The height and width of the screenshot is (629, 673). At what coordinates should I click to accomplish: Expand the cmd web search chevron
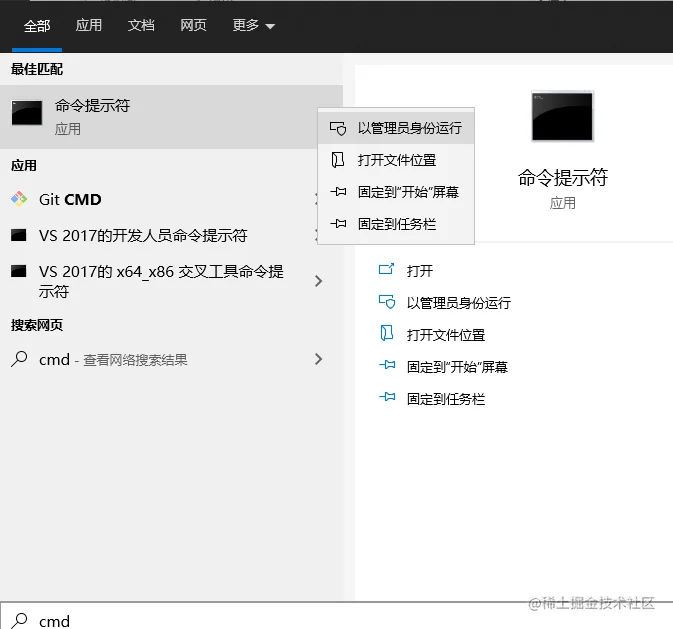318,359
